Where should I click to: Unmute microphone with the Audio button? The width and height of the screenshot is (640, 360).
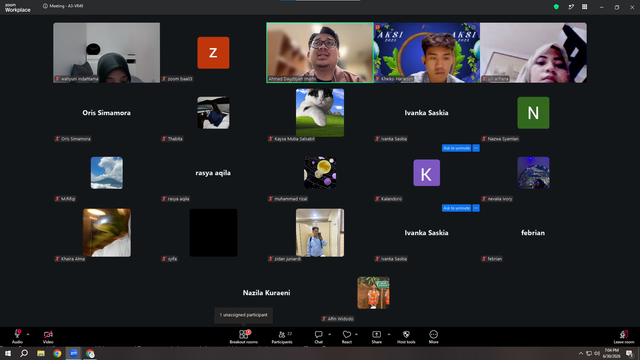[17, 337]
